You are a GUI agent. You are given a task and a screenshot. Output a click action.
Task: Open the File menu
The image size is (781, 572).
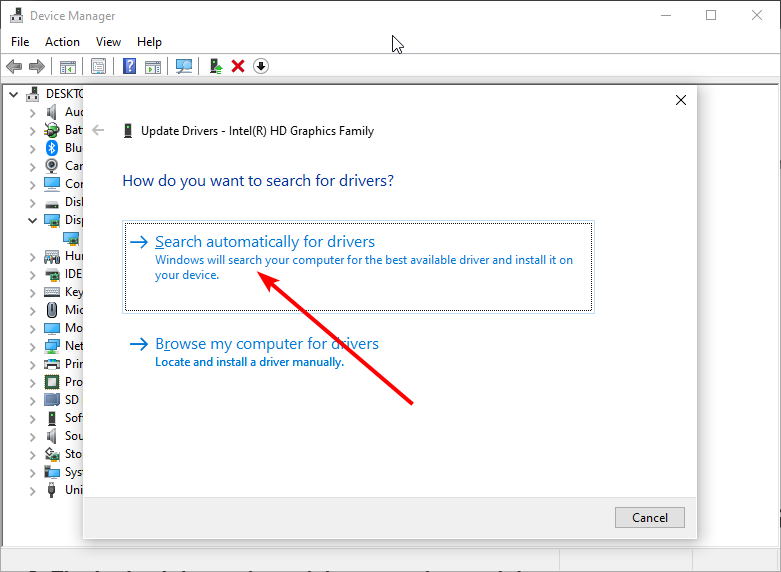tap(20, 42)
